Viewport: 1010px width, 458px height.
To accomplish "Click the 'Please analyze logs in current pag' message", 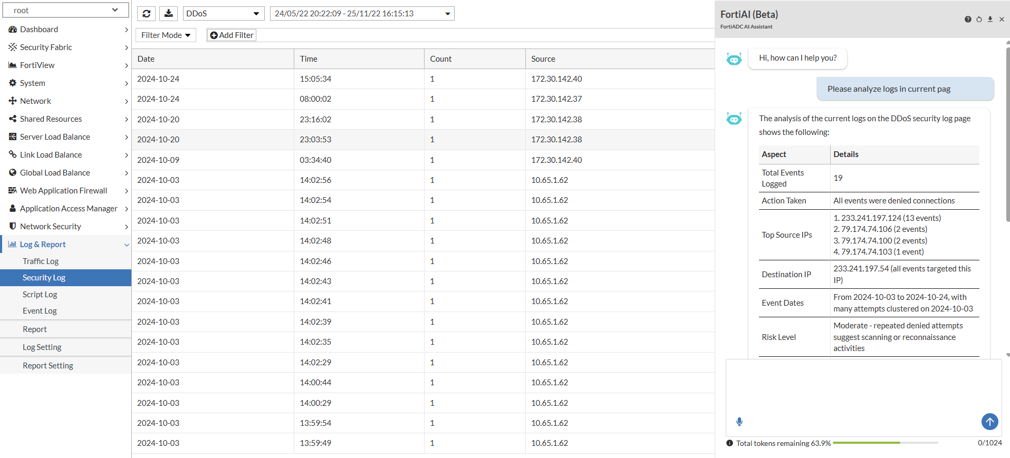I will pos(905,89).
